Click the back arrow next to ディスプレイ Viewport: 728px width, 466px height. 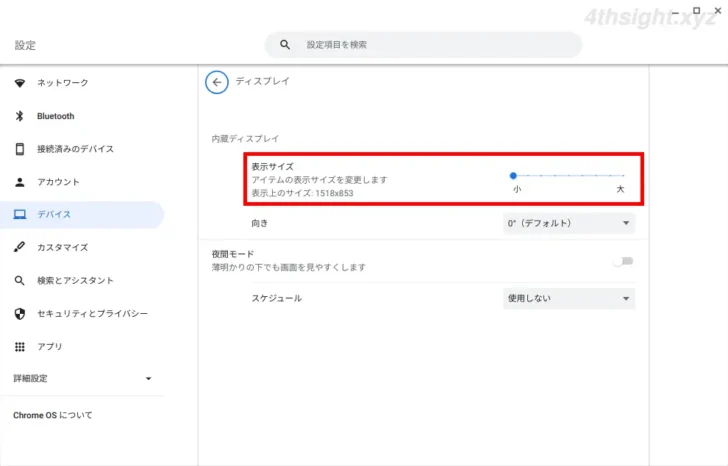(217, 82)
